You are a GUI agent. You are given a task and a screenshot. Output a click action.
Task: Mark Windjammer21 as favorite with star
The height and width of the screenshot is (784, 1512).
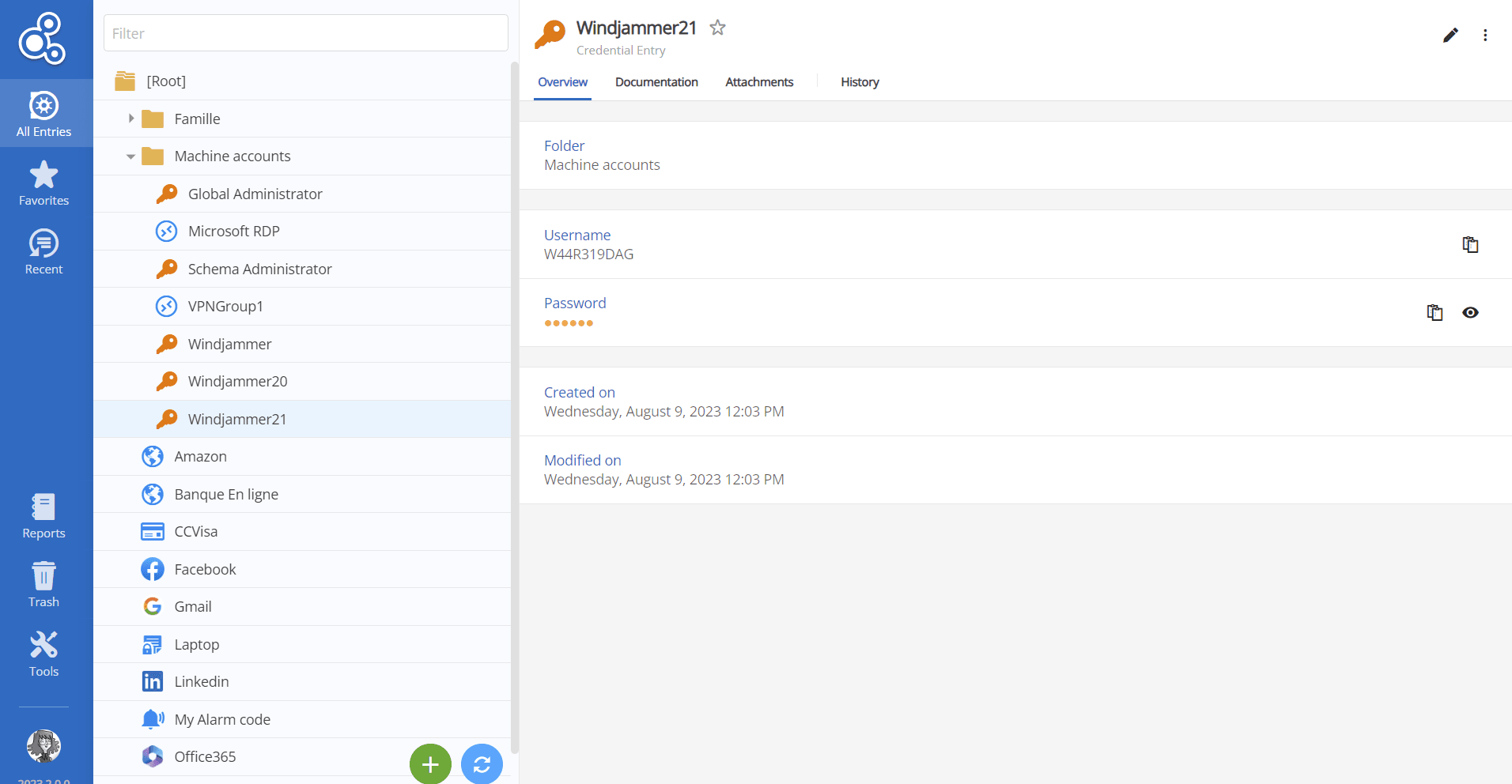coord(717,28)
